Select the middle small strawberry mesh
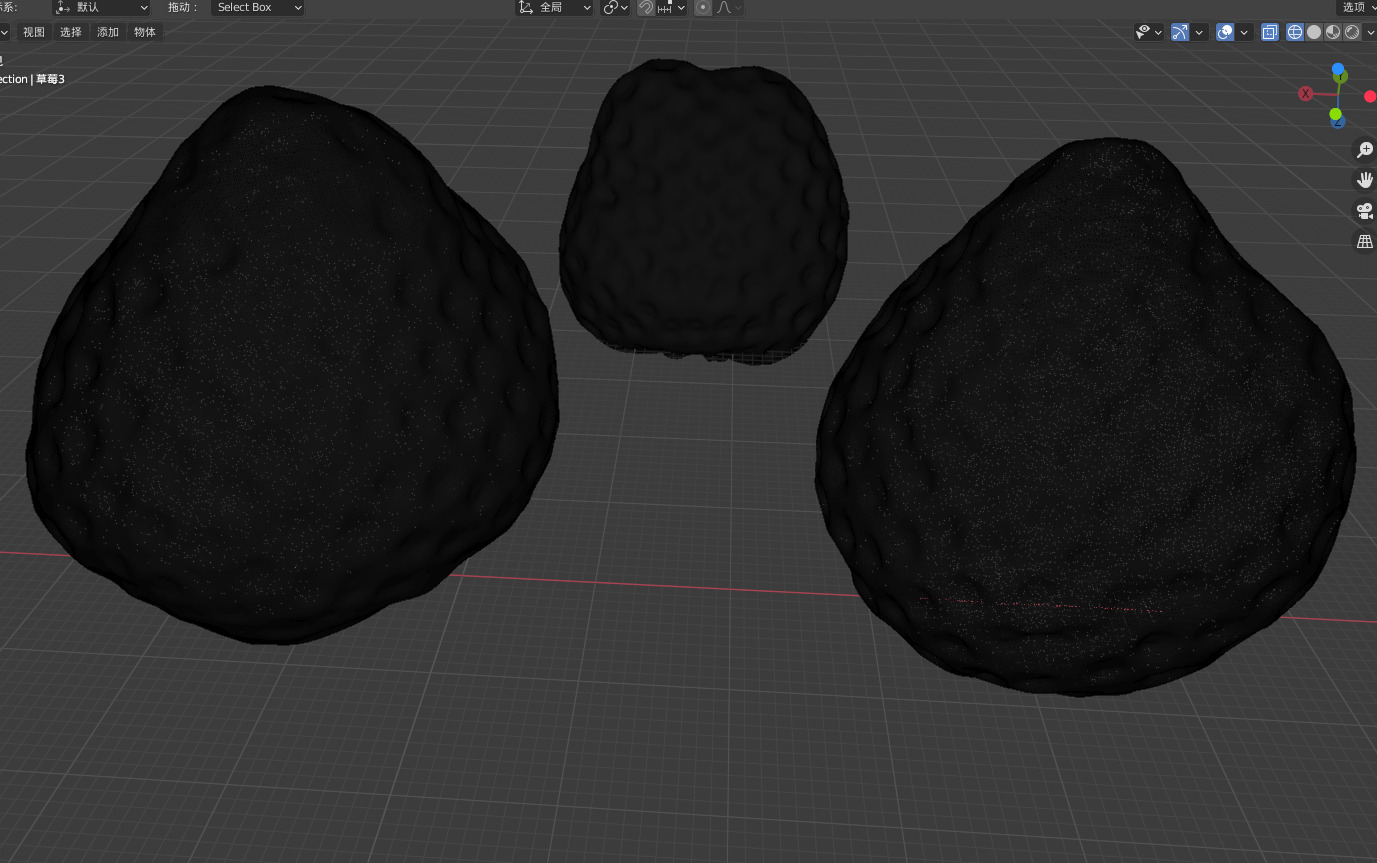 tap(704, 210)
